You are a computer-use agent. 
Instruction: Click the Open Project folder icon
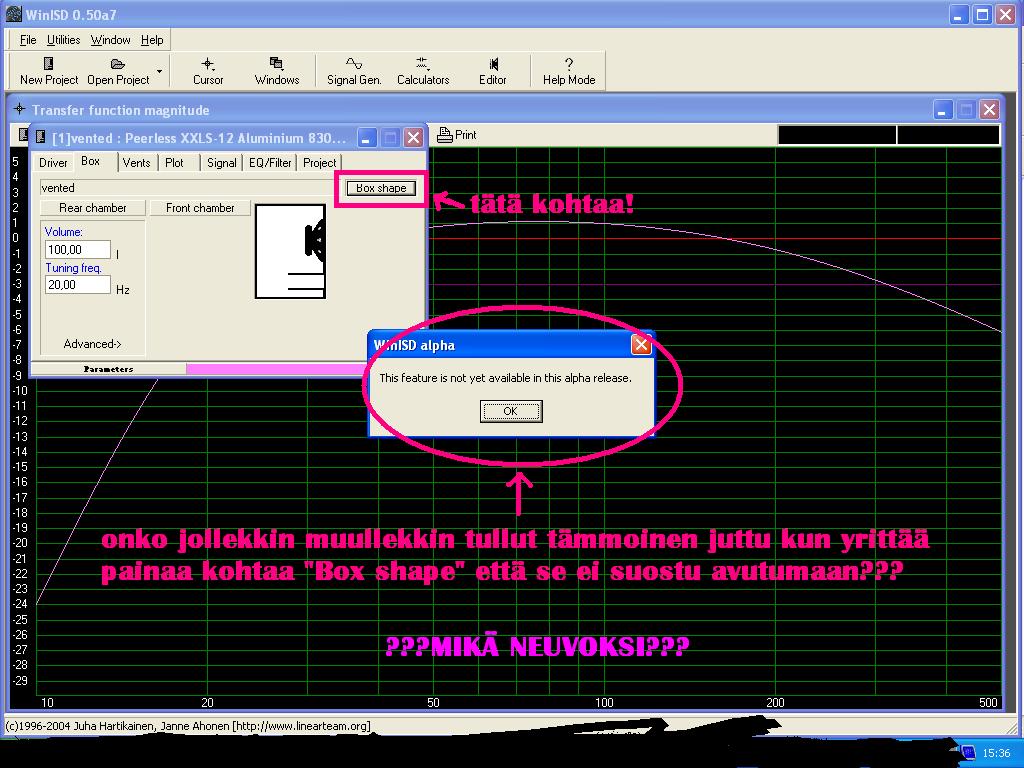[x=117, y=64]
